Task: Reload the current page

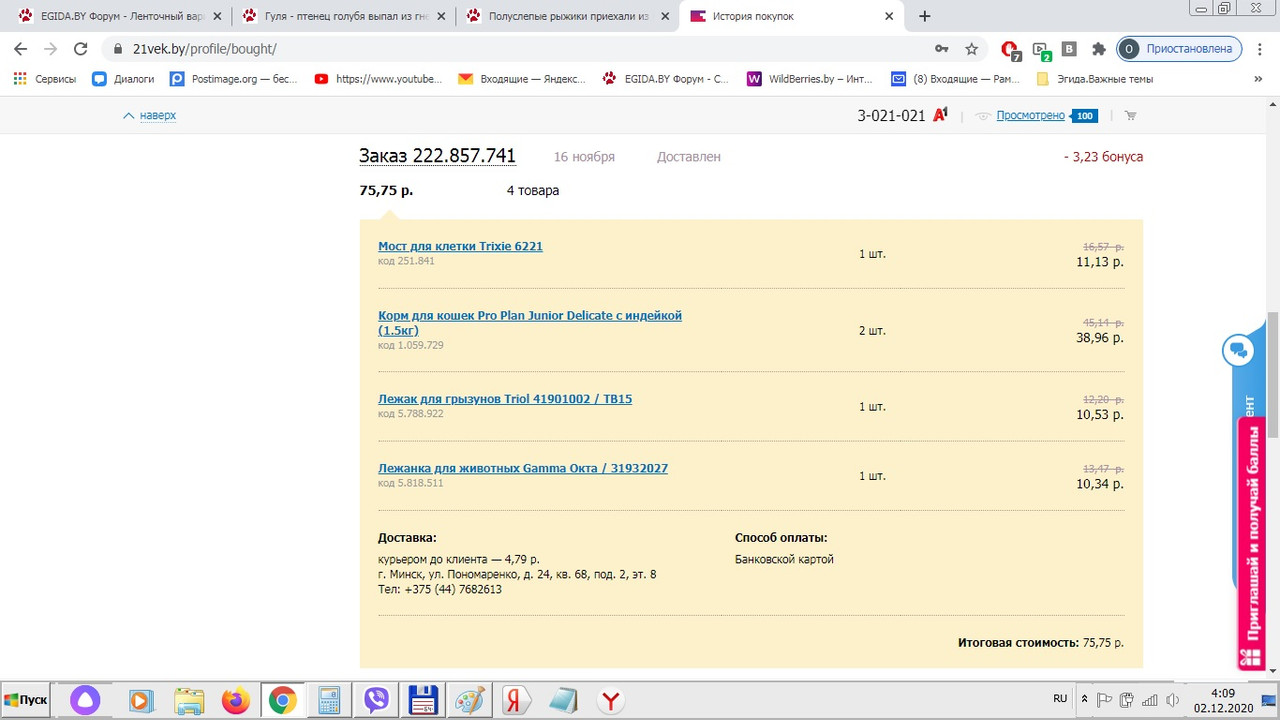Action: (81, 49)
